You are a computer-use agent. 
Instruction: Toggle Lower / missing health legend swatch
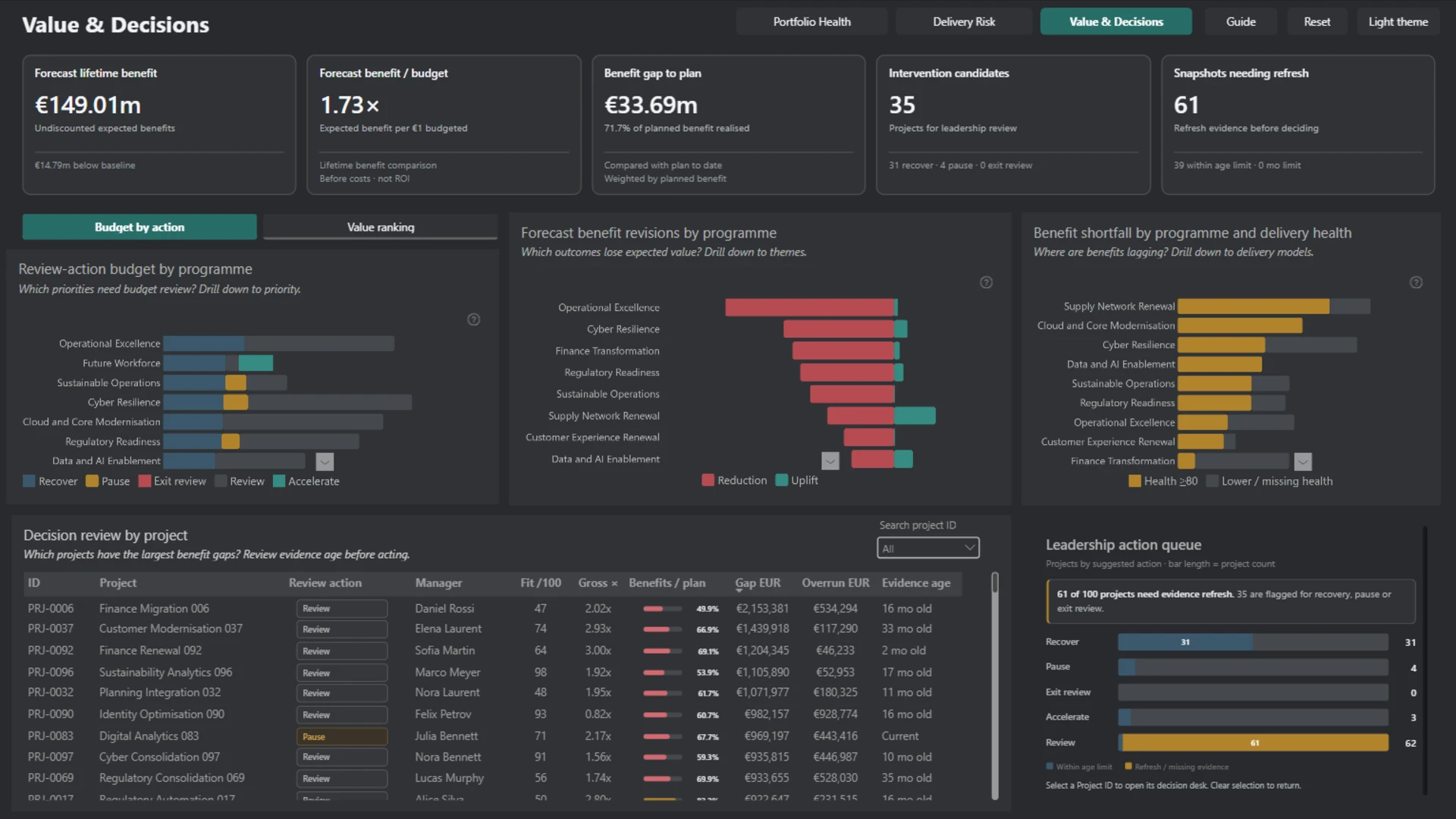pyautogui.click(x=1213, y=481)
